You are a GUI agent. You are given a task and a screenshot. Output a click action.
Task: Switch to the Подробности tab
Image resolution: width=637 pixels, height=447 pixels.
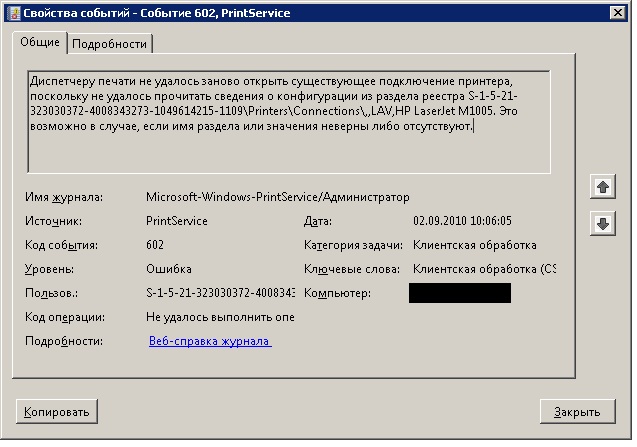pyautogui.click(x=109, y=44)
